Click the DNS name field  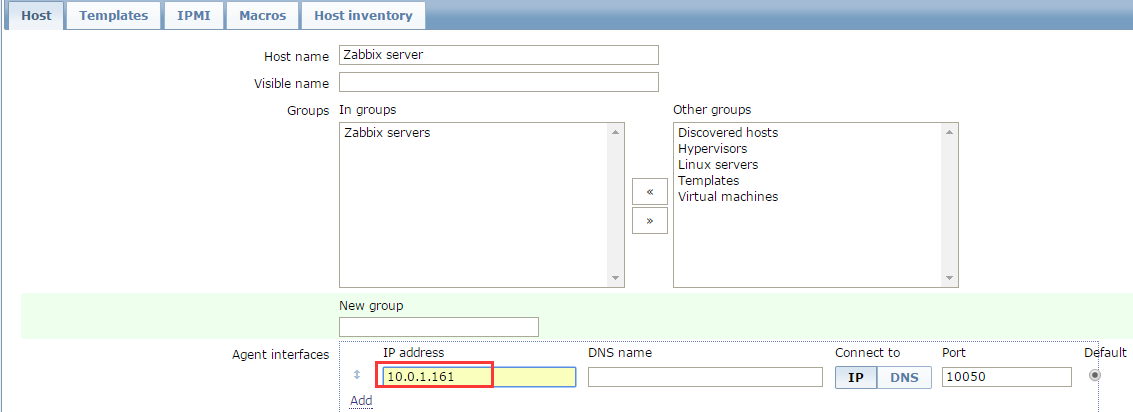(x=705, y=377)
